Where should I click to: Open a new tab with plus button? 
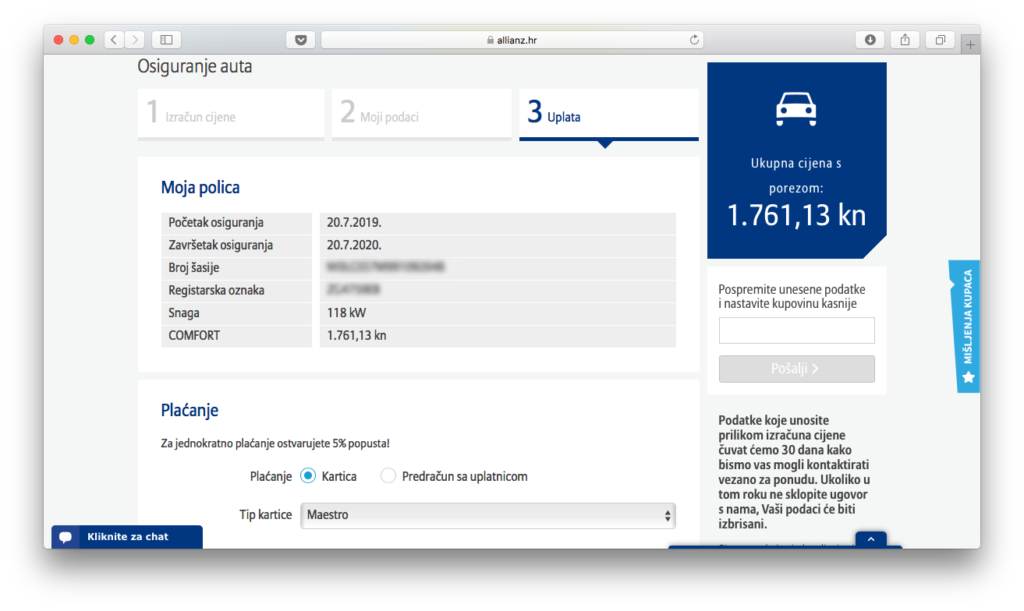pyautogui.click(x=971, y=44)
